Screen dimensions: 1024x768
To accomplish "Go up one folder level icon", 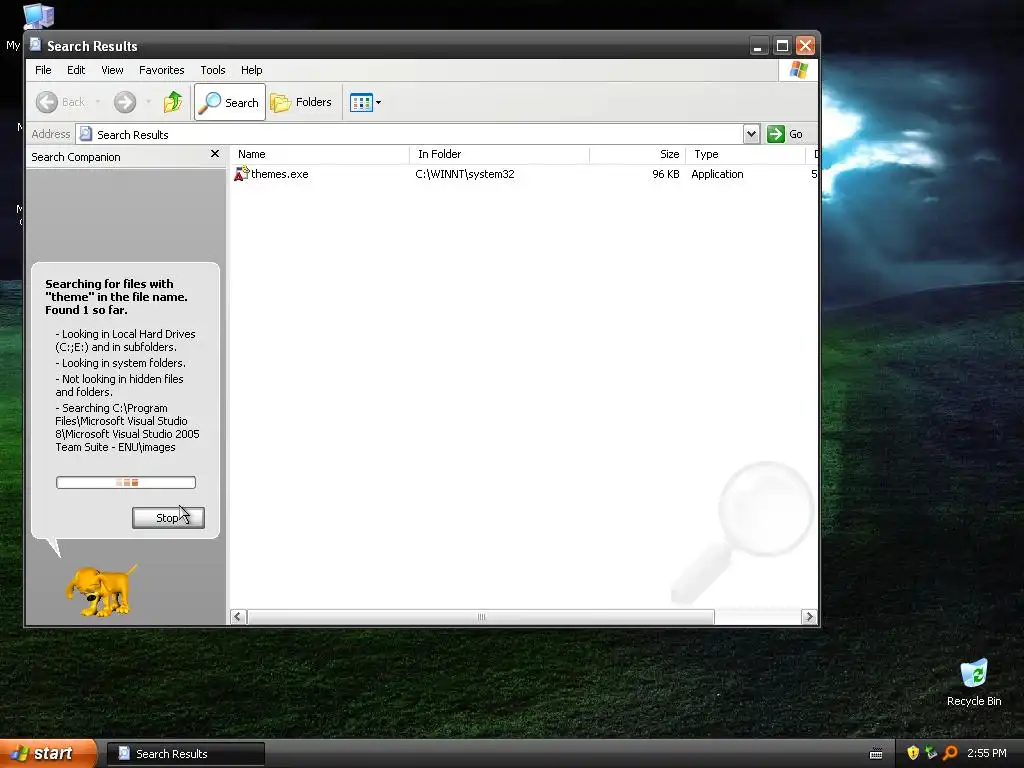I will click(x=173, y=102).
